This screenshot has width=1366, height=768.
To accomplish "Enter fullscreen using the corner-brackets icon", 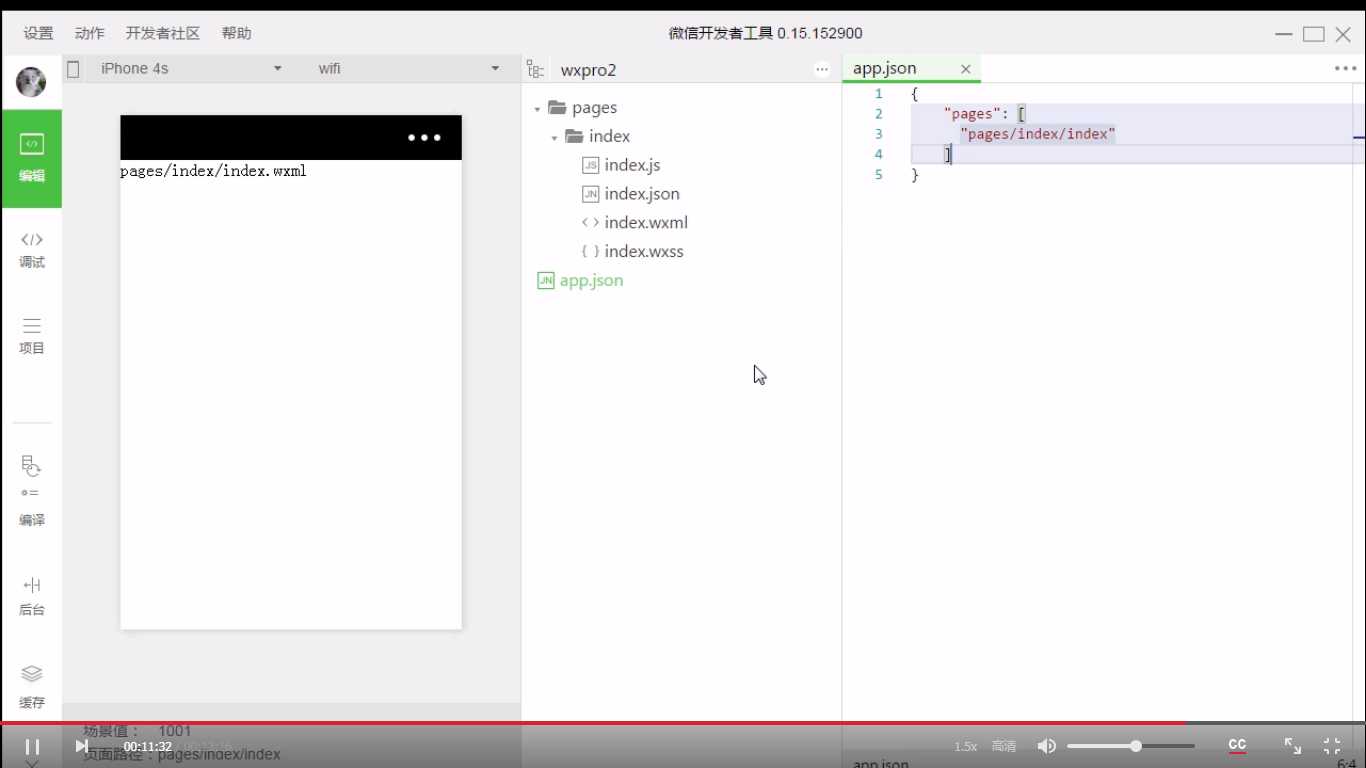I will (1332, 746).
